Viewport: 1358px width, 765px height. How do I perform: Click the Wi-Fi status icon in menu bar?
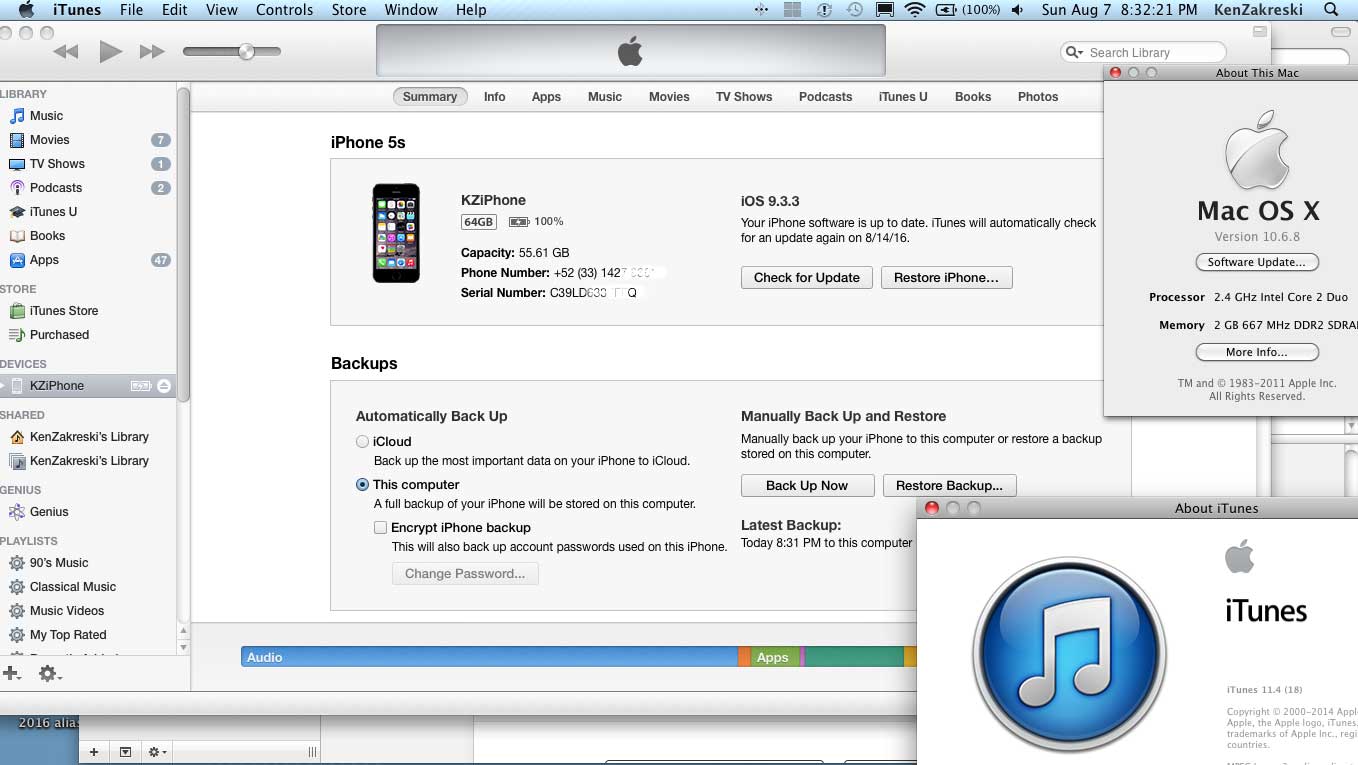pyautogui.click(x=914, y=10)
